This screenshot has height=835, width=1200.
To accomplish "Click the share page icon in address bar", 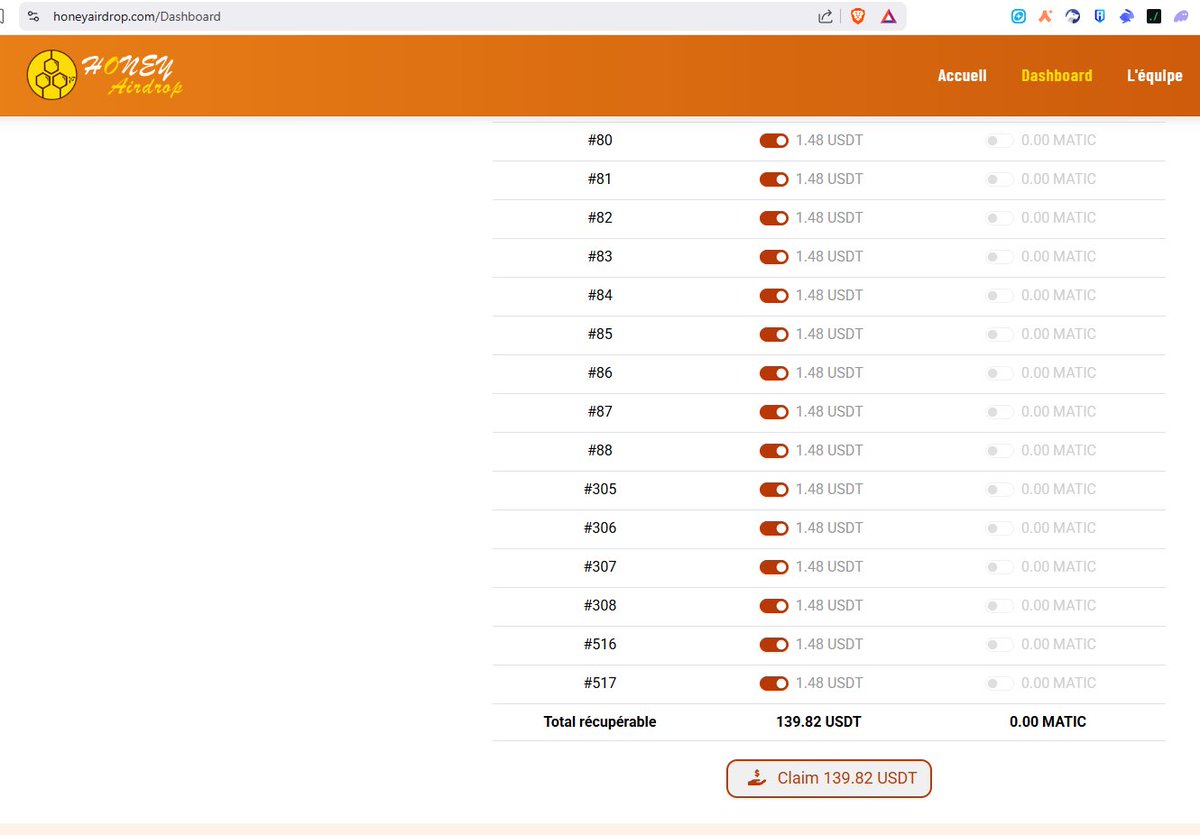I will [x=826, y=16].
